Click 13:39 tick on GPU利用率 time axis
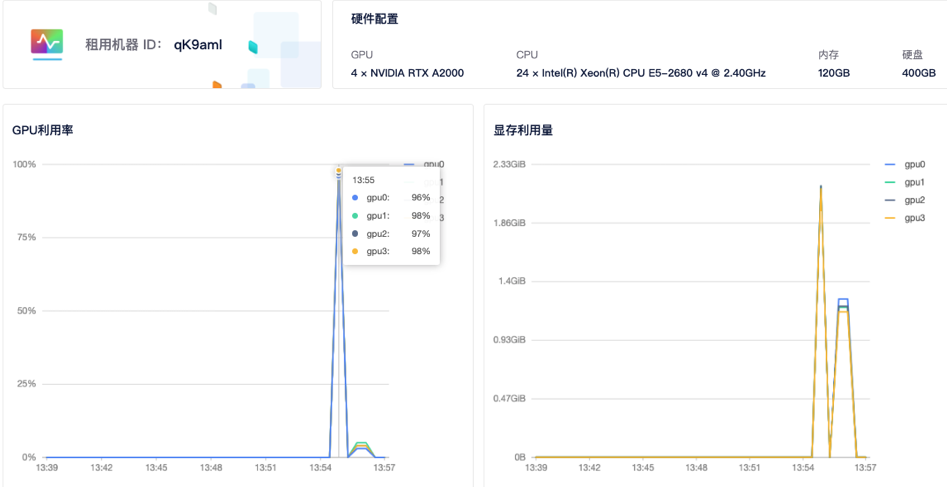Viewport: 947px width, 487px height. coord(47,468)
